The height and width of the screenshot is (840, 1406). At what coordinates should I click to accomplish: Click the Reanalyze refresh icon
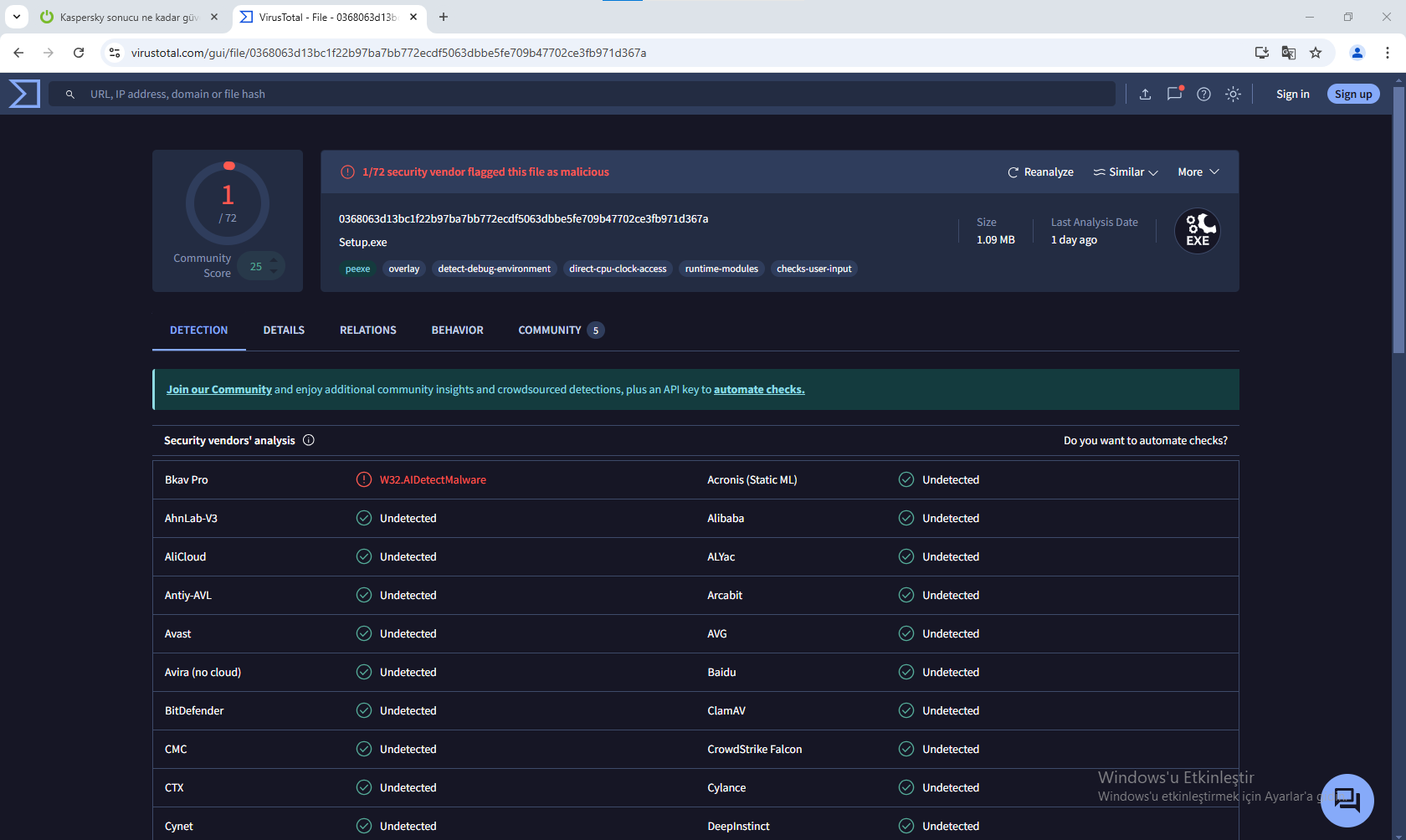tap(1013, 172)
